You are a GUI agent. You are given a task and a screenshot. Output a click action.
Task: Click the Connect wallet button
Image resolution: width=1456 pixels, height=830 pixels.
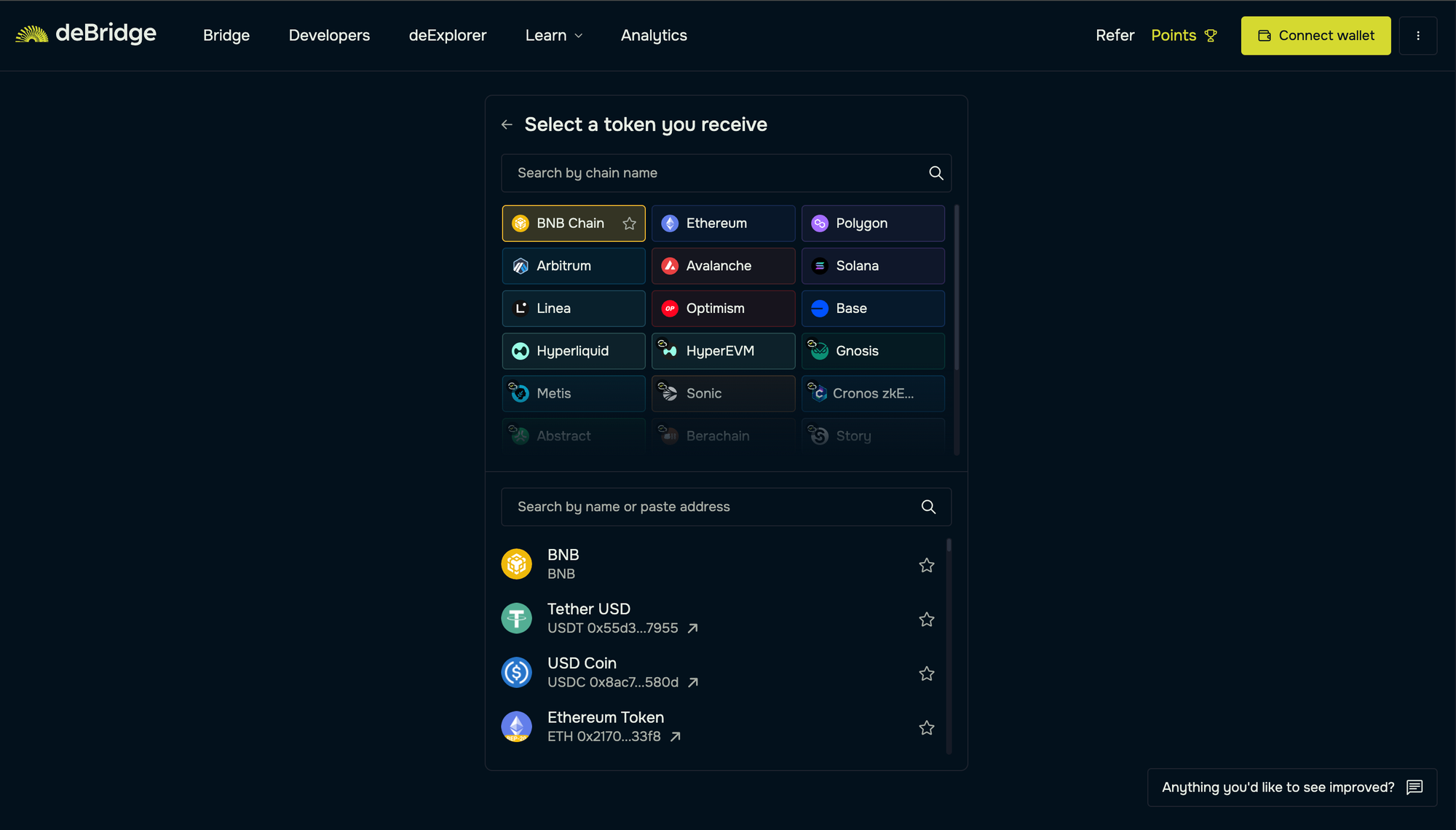click(1315, 36)
